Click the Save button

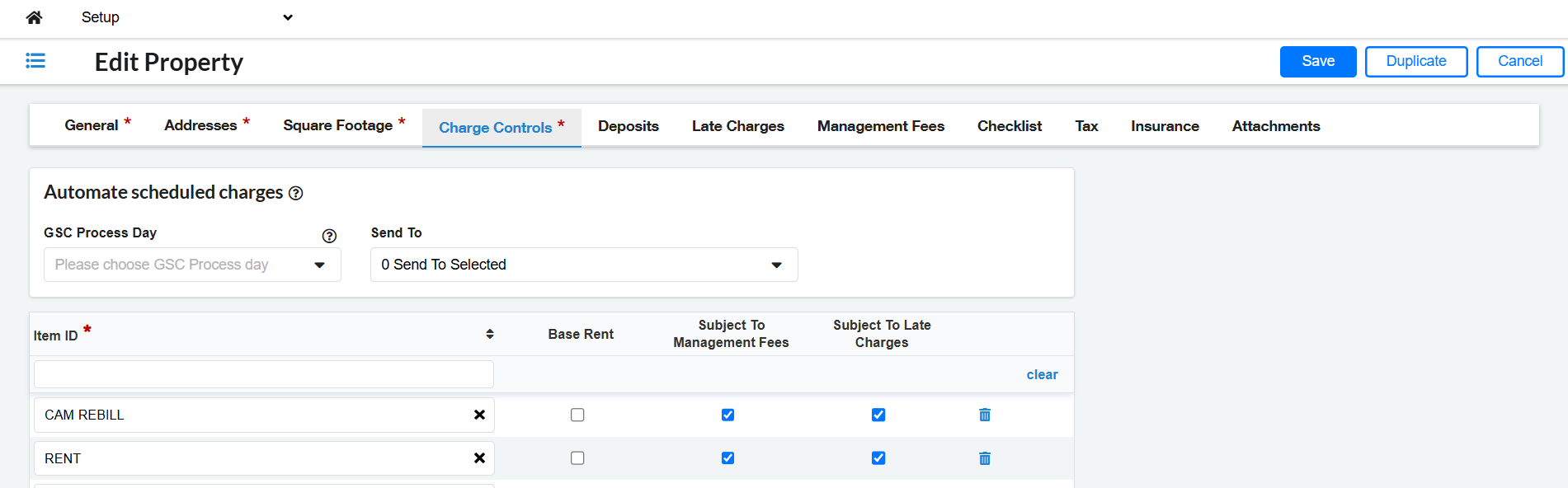(1318, 62)
